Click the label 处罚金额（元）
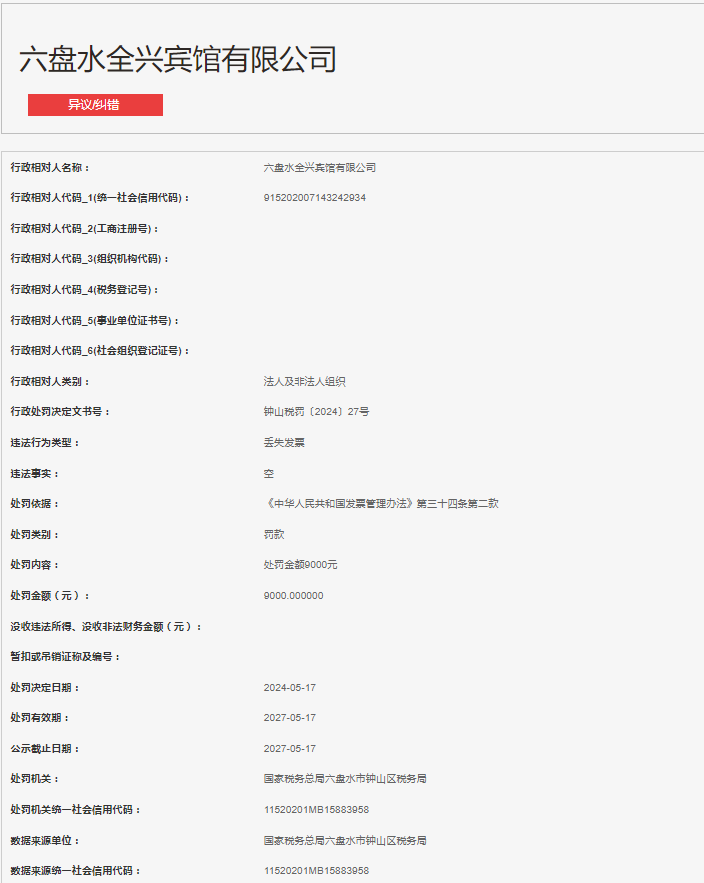 tap(50, 596)
